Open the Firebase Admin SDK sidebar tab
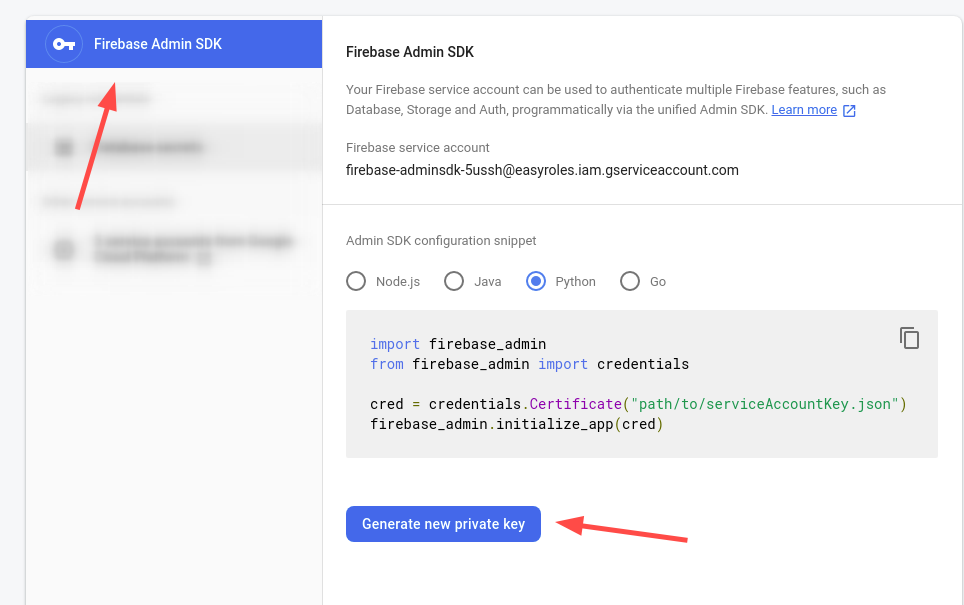 (174, 44)
